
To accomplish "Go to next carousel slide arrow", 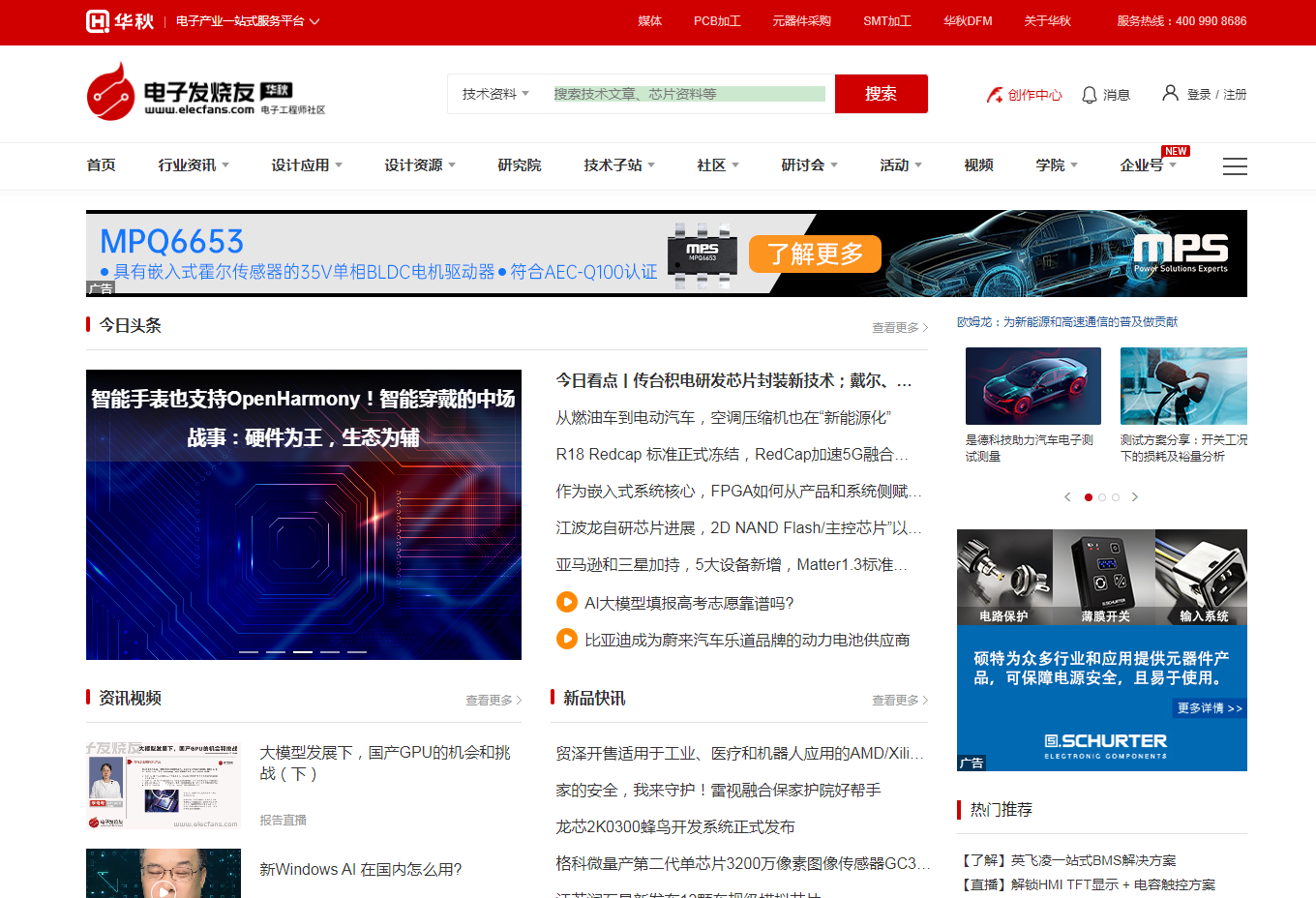I will pyautogui.click(x=1135, y=496).
